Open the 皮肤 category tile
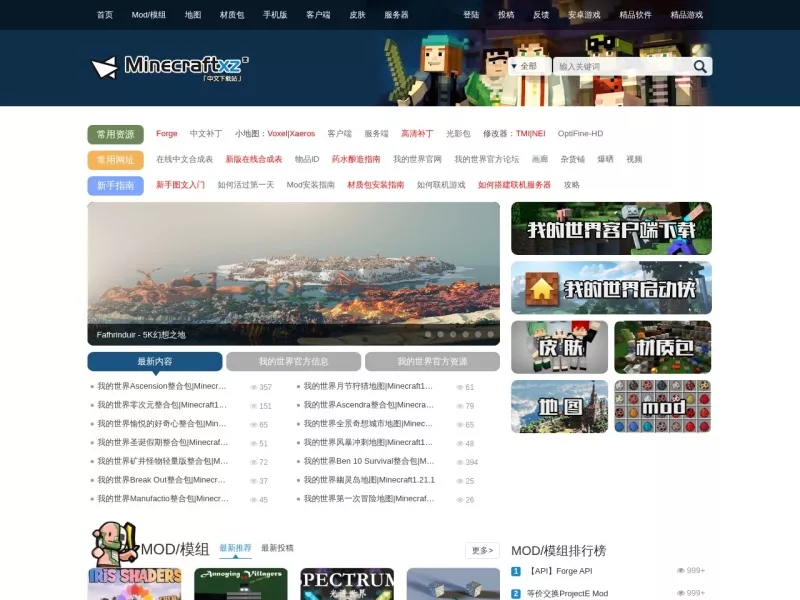The height and width of the screenshot is (600, 800). click(x=560, y=347)
